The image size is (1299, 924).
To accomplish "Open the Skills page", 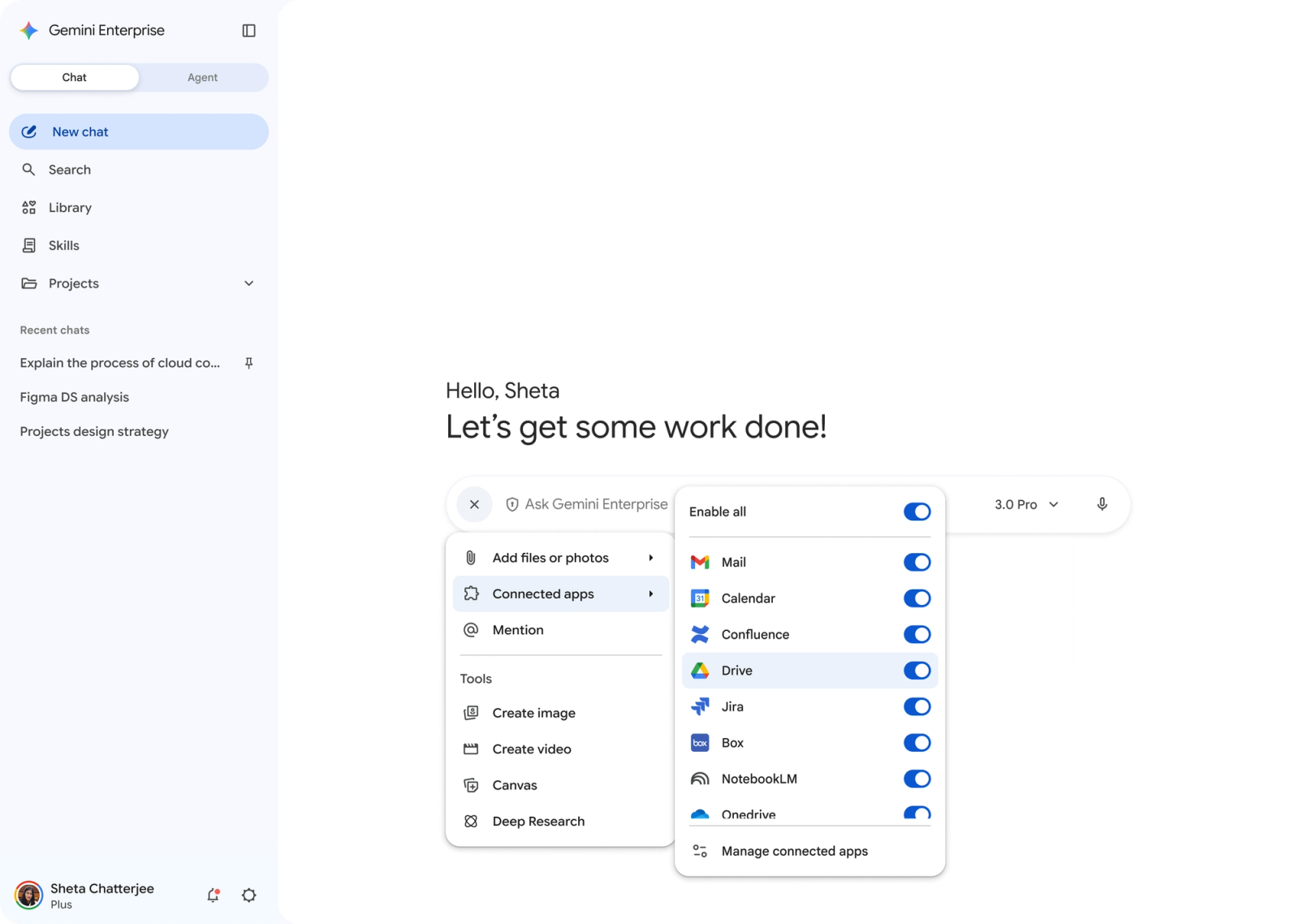I will click(139, 245).
